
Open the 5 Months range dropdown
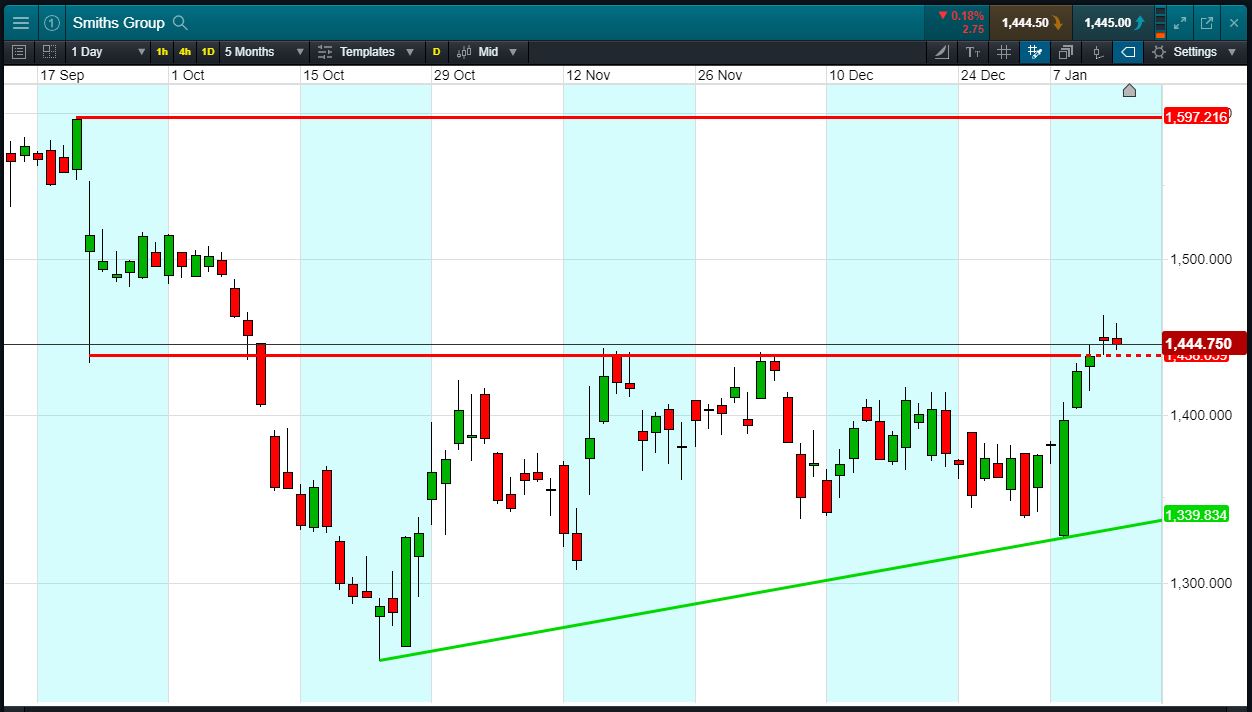click(264, 52)
